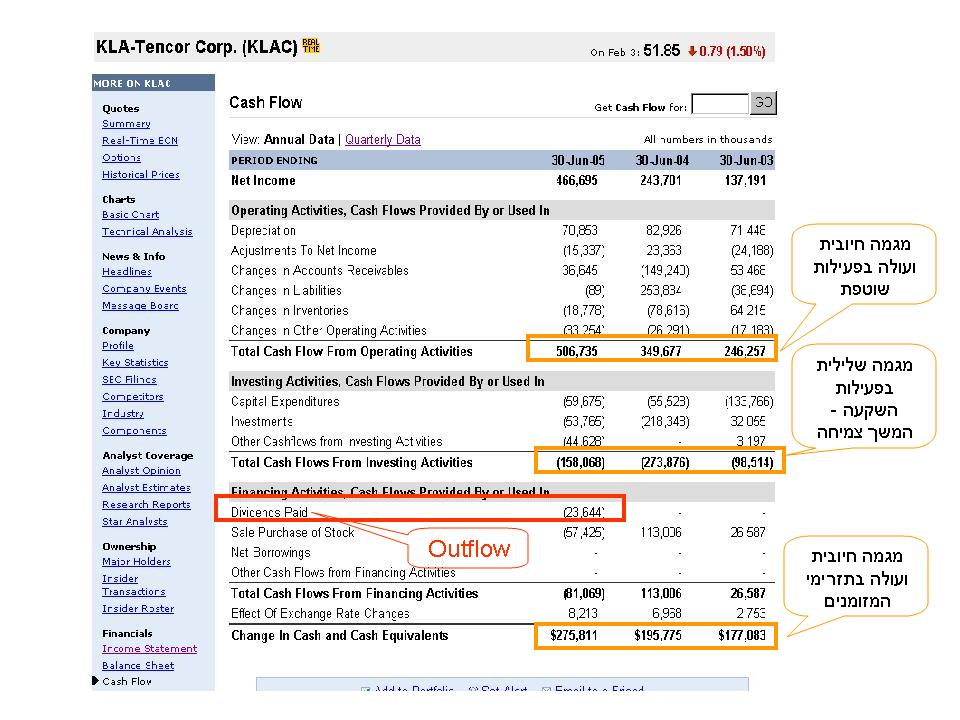Open the Competitors link
960x720 pixels.
(133, 397)
